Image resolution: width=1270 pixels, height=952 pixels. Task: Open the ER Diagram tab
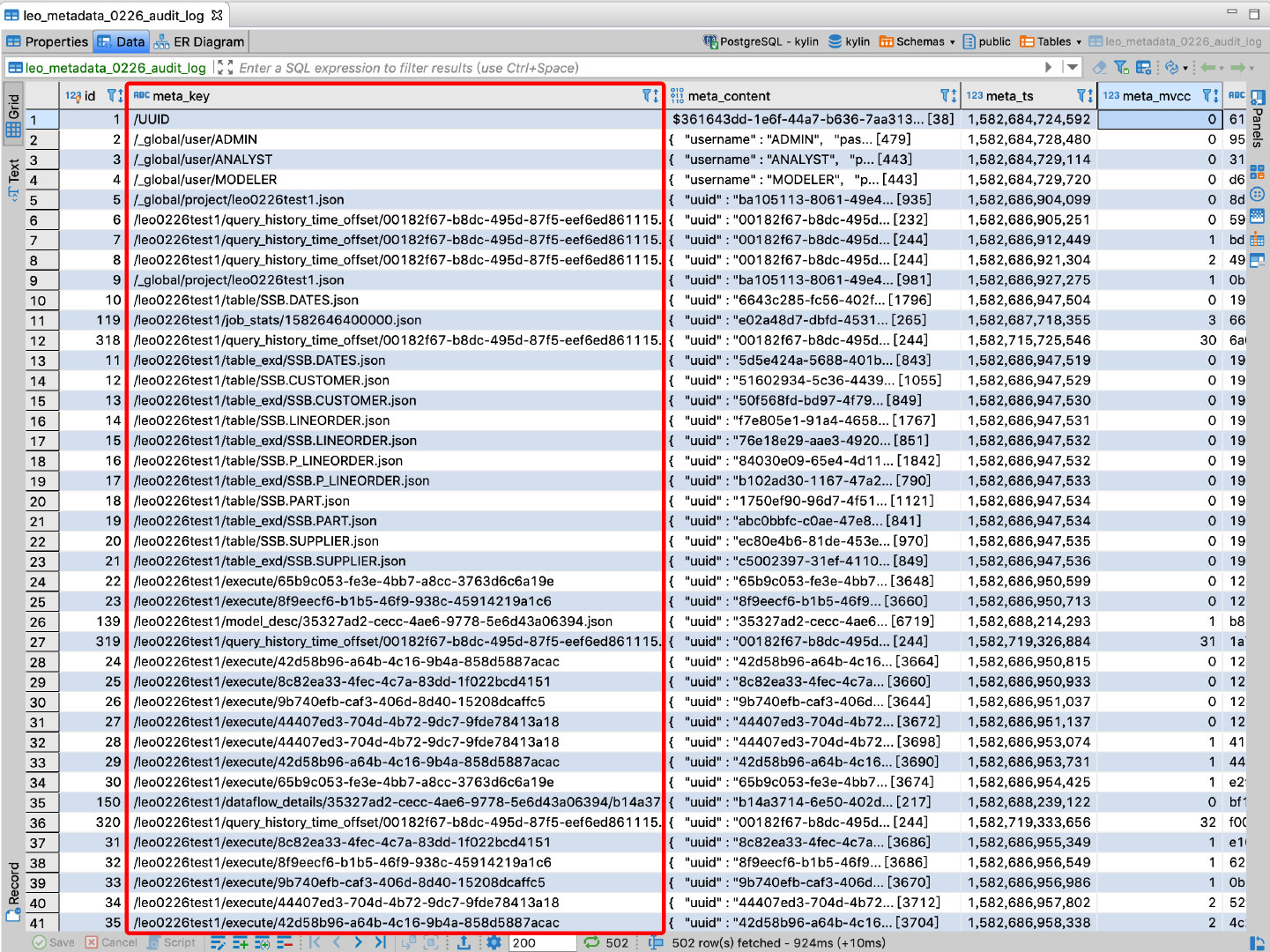[199, 41]
